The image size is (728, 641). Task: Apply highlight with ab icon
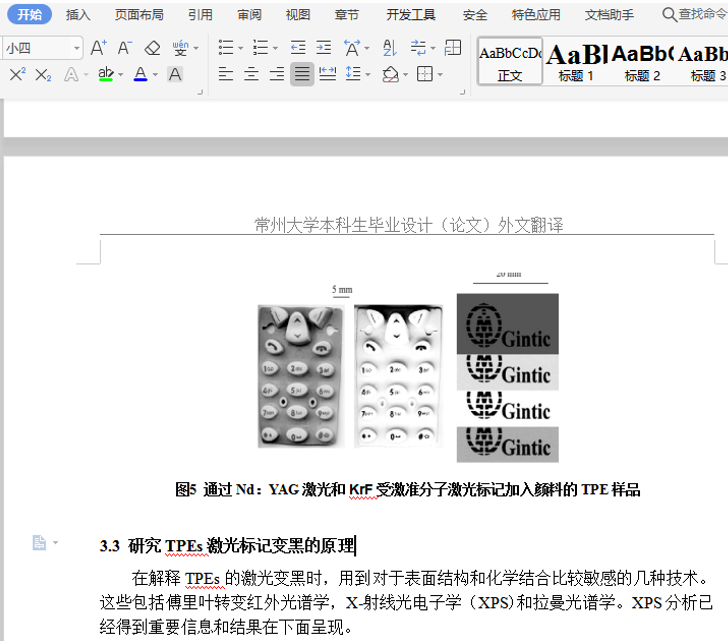106,74
